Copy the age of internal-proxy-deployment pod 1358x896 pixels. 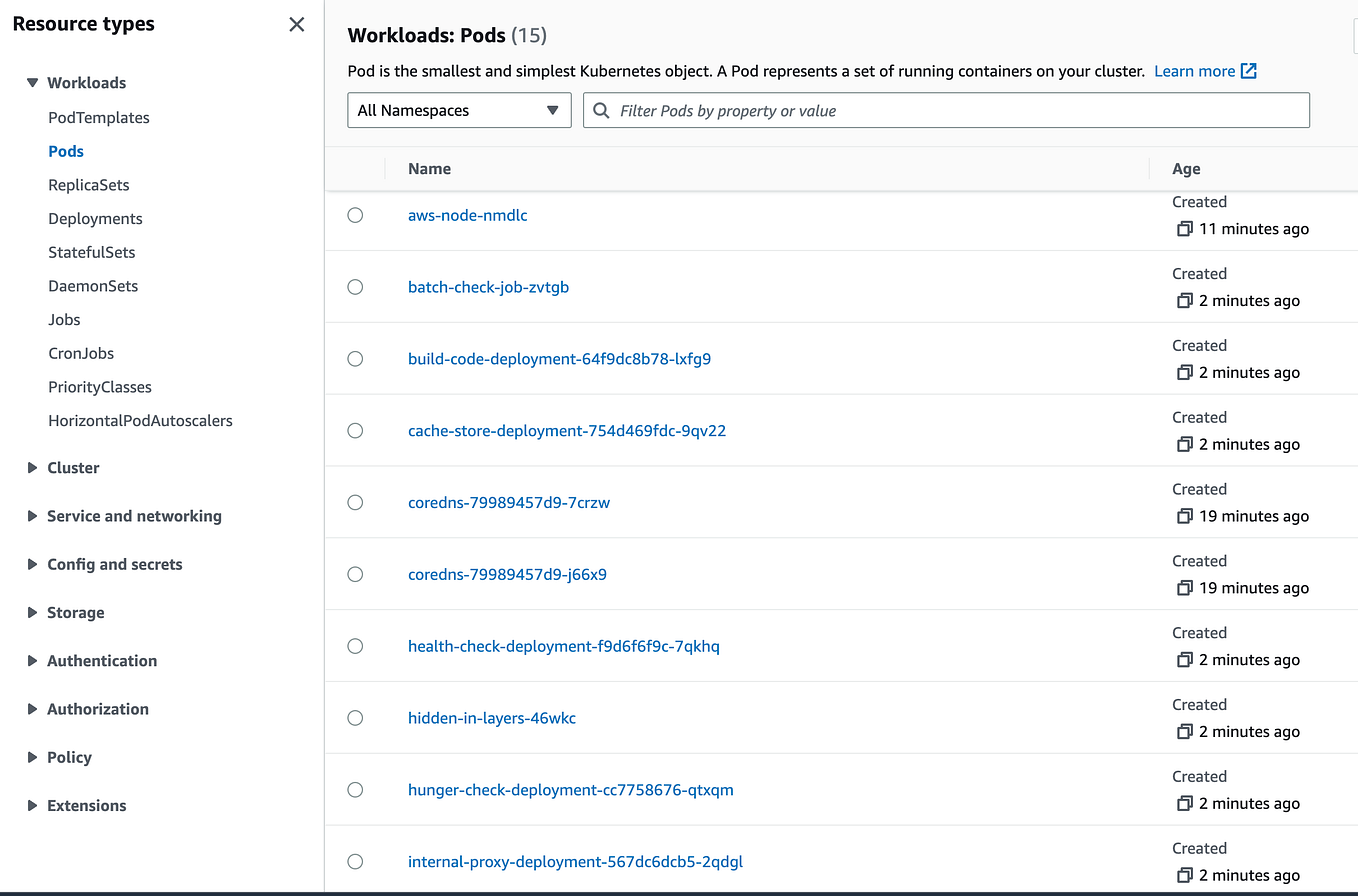click(x=1186, y=874)
